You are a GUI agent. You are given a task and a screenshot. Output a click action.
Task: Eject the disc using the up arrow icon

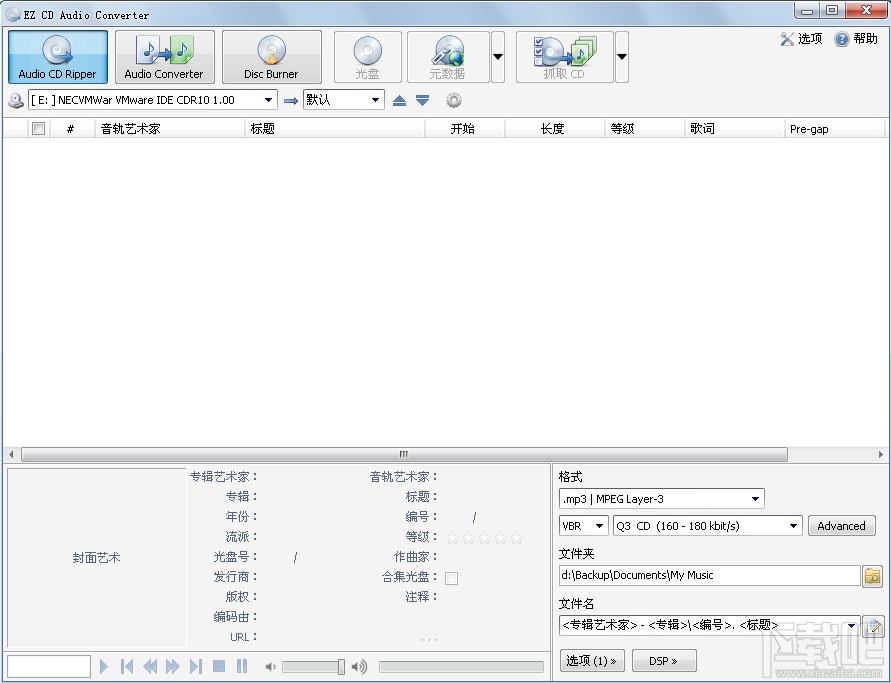(400, 100)
